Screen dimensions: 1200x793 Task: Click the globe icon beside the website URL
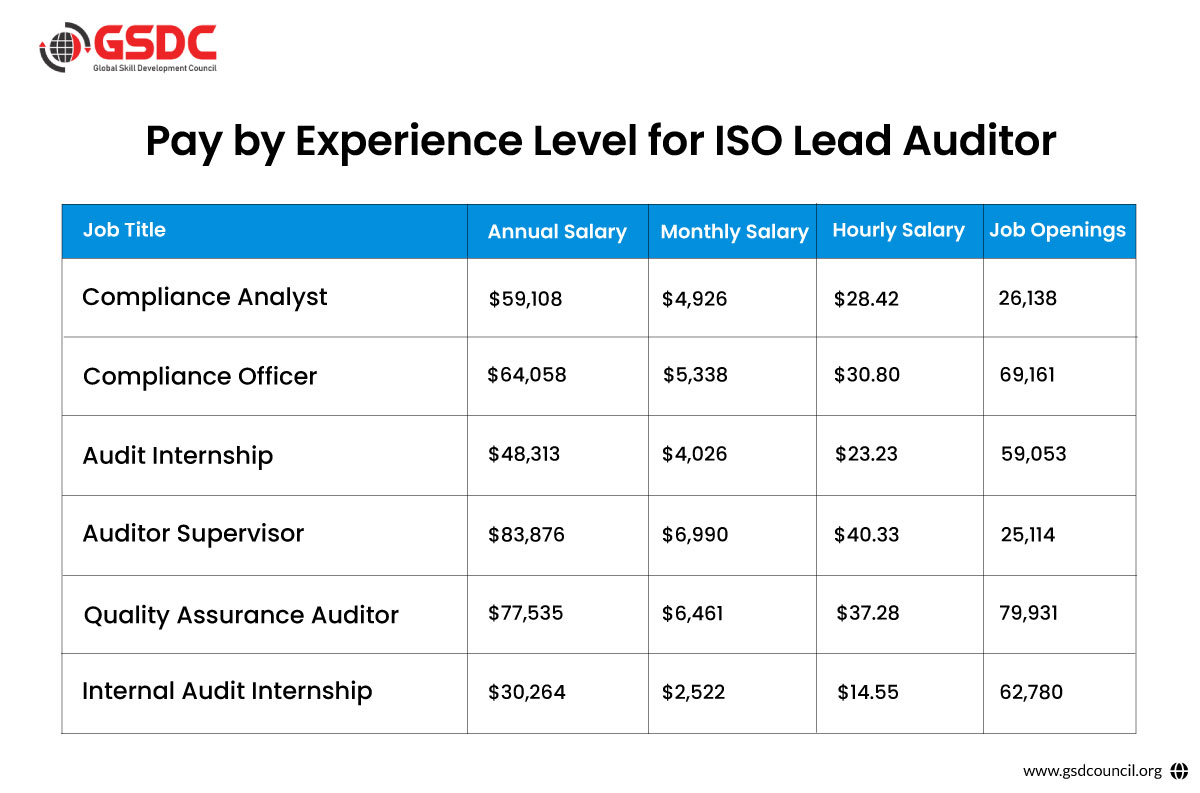pos(1178,770)
